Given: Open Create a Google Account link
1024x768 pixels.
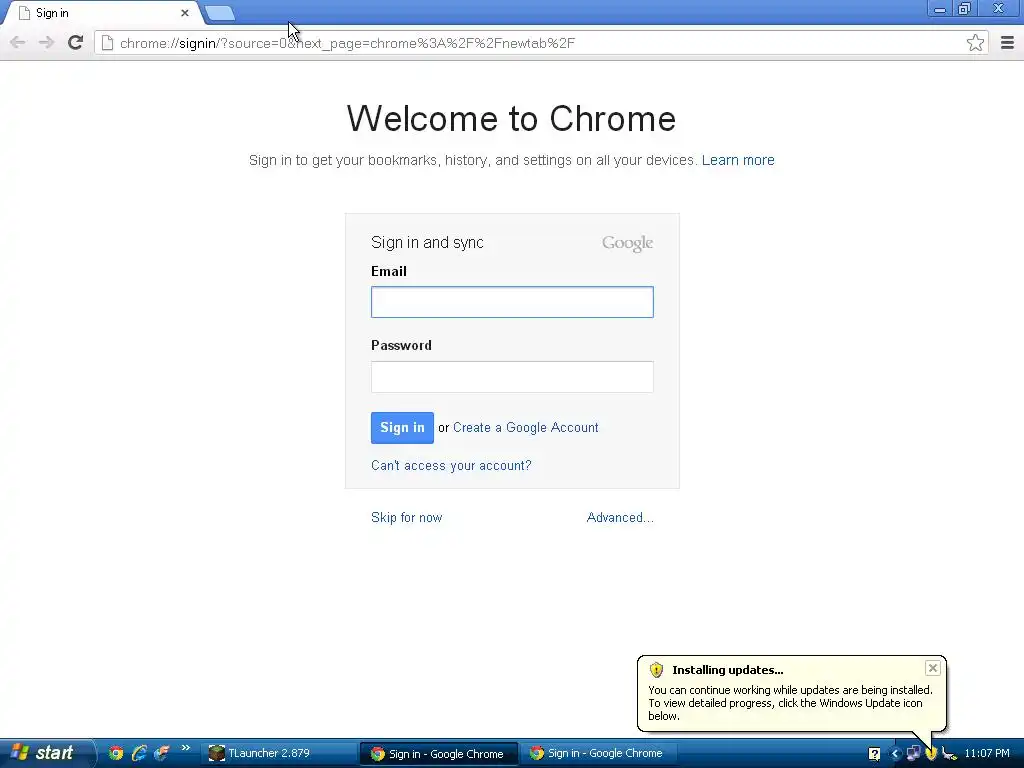Looking at the screenshot, I should [x=526, y=428].
